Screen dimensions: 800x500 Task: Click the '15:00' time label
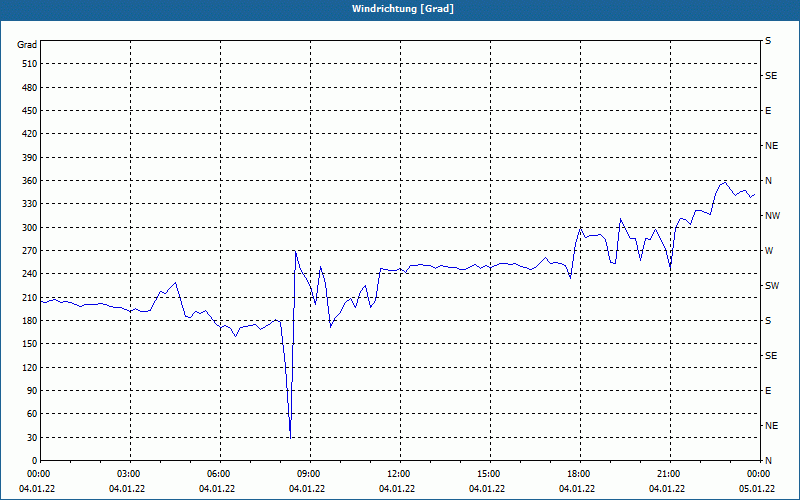488,474
